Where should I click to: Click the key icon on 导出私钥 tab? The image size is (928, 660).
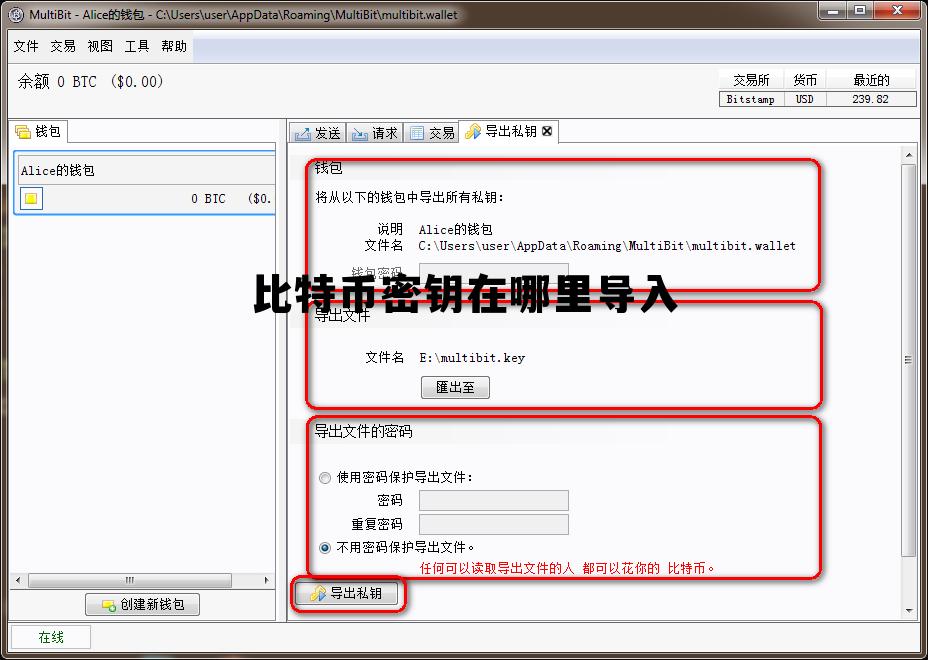coord(471,131)
